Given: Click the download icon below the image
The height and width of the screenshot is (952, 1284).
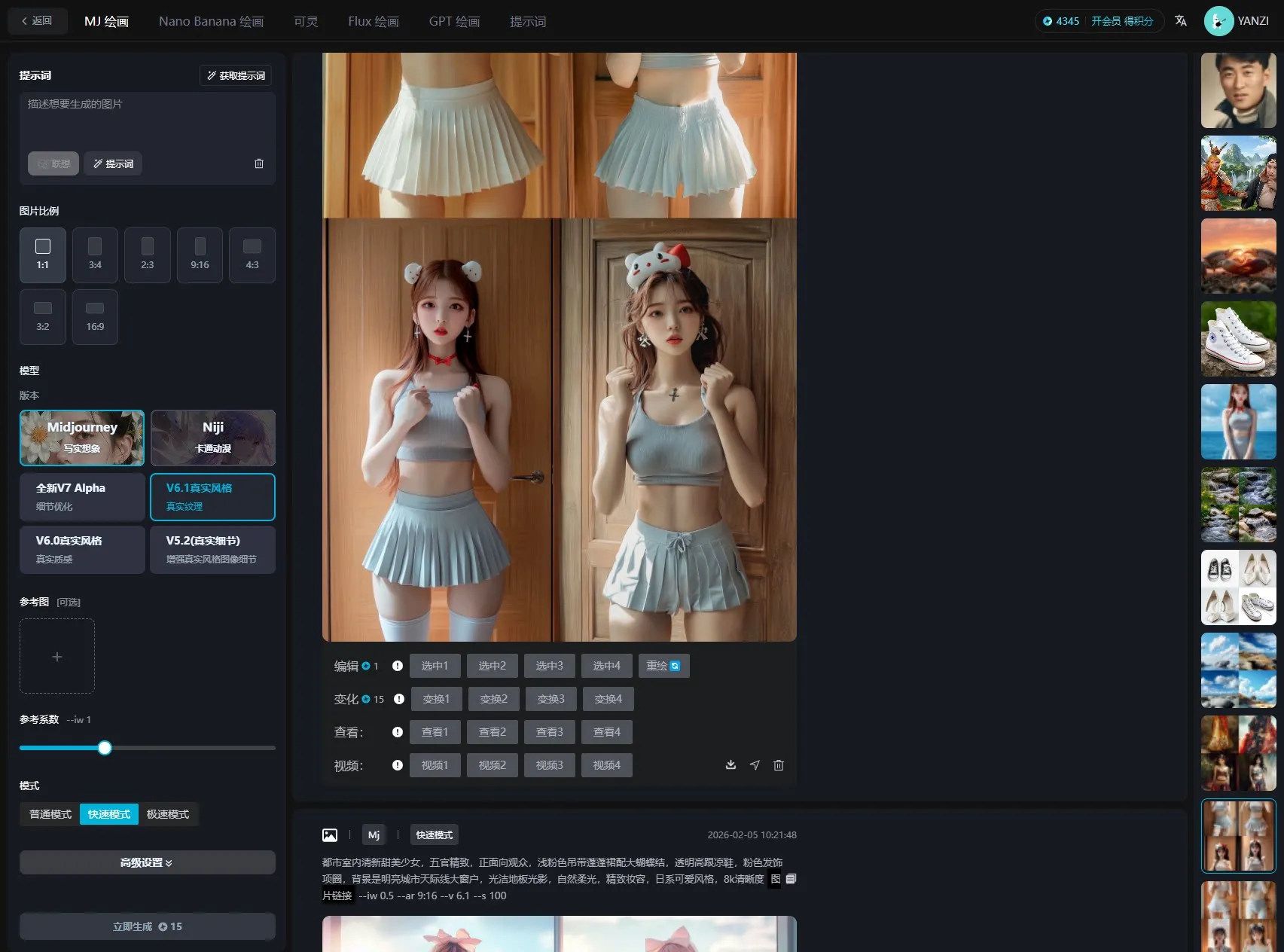Looking at the screenshot, I should [730, 765].
